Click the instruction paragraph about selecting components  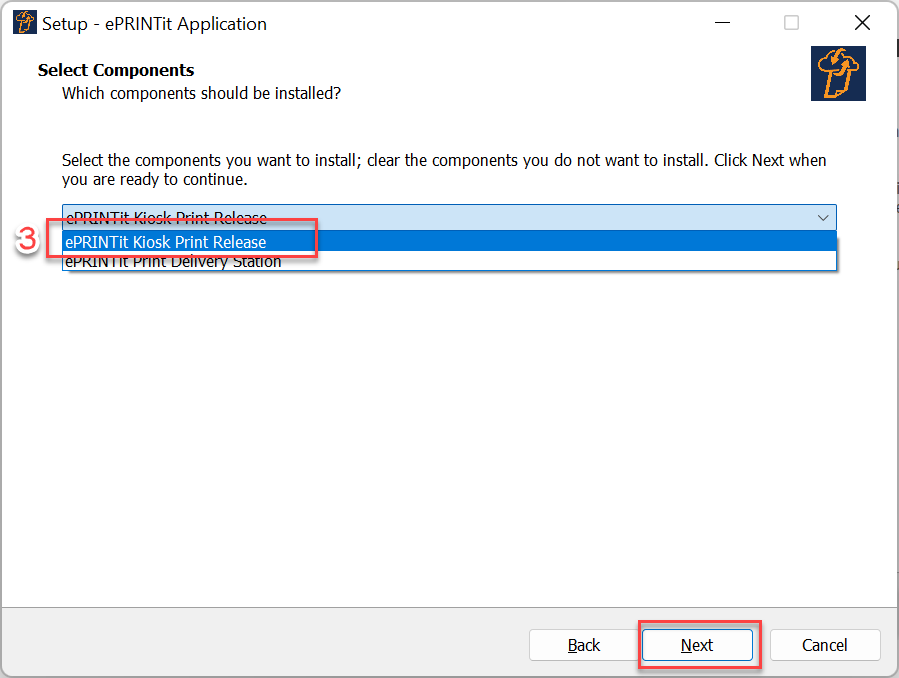(444, 170)
